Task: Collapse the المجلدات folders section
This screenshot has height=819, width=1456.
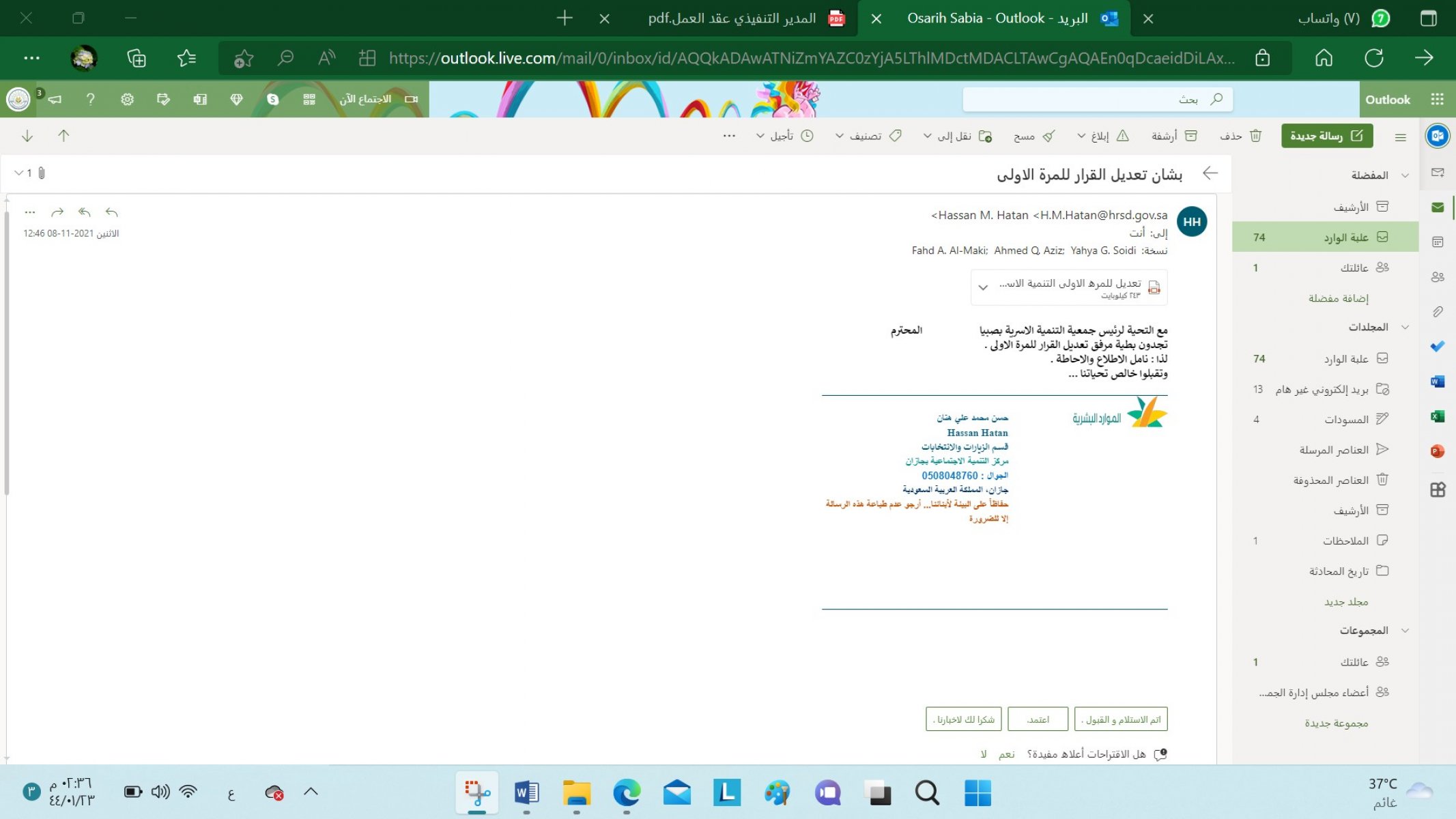Action: pyautogui.click(x=1405, y=328)
